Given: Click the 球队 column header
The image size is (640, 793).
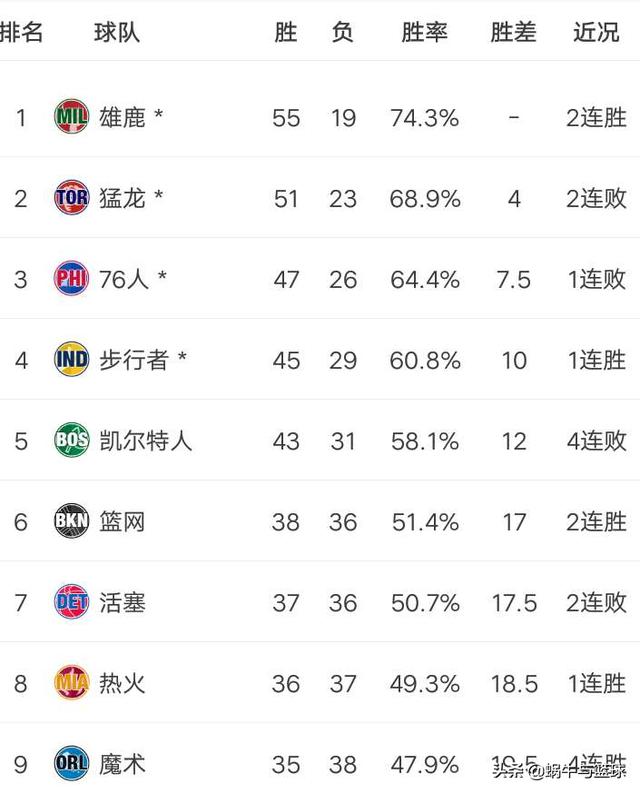Looking at the screenshot, I should click(117, 33).
